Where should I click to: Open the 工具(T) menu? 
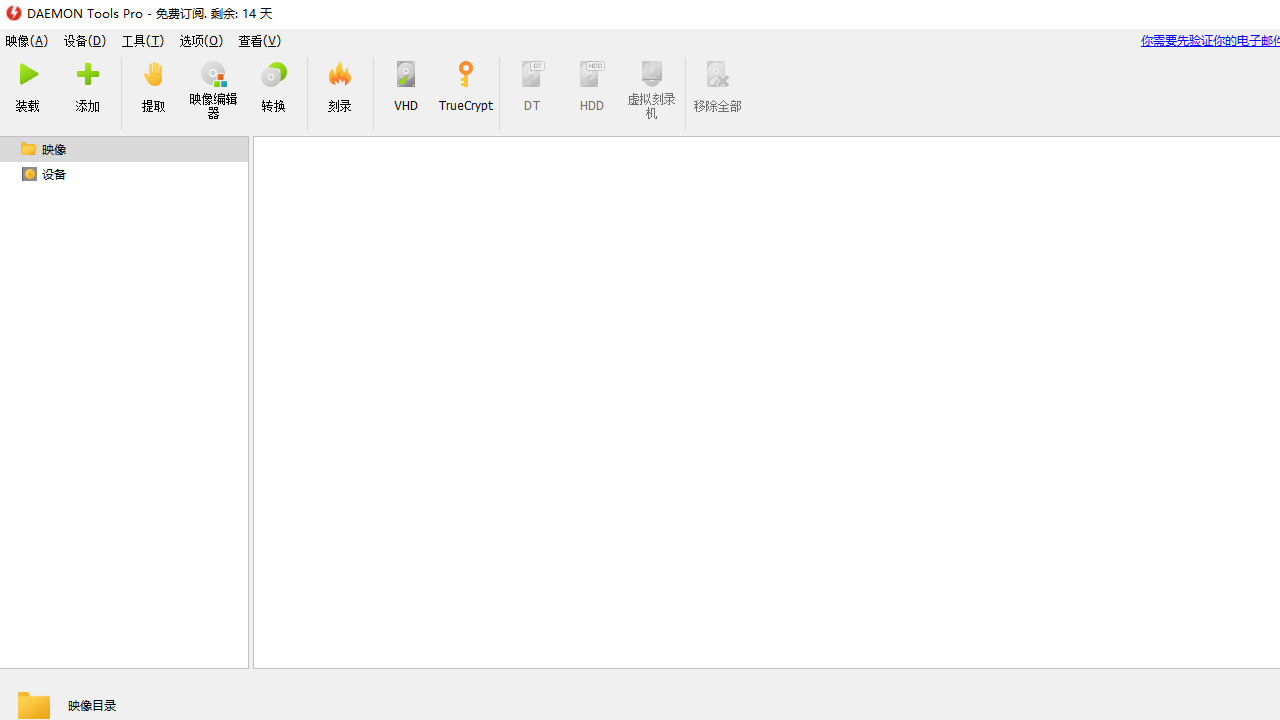point(143,41)
